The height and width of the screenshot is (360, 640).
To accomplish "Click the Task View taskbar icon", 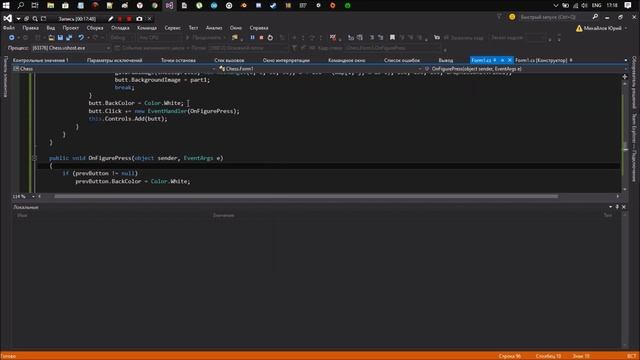I will pos(35,5).
